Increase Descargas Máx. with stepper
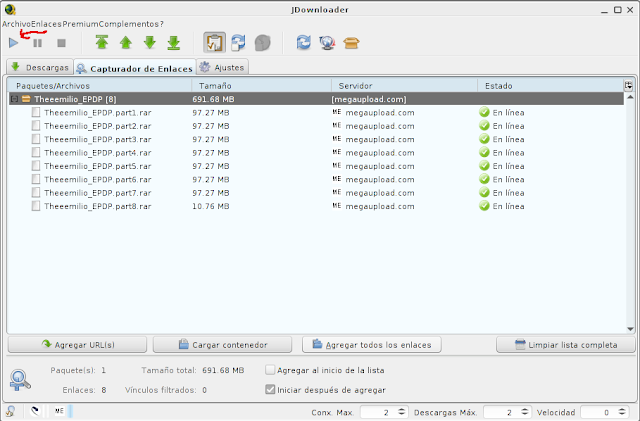The height and width of the screenshot is (421, 640). click(525, 410)
